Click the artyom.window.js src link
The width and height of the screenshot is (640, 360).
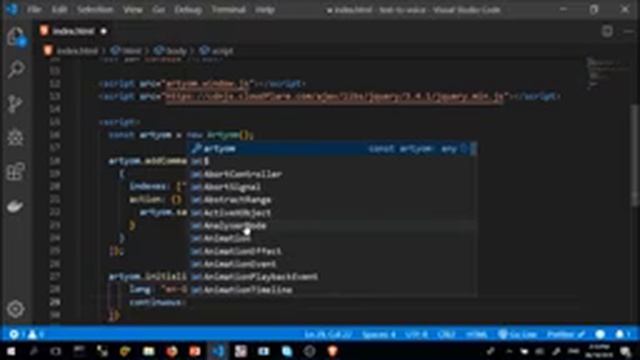[207, 84]
